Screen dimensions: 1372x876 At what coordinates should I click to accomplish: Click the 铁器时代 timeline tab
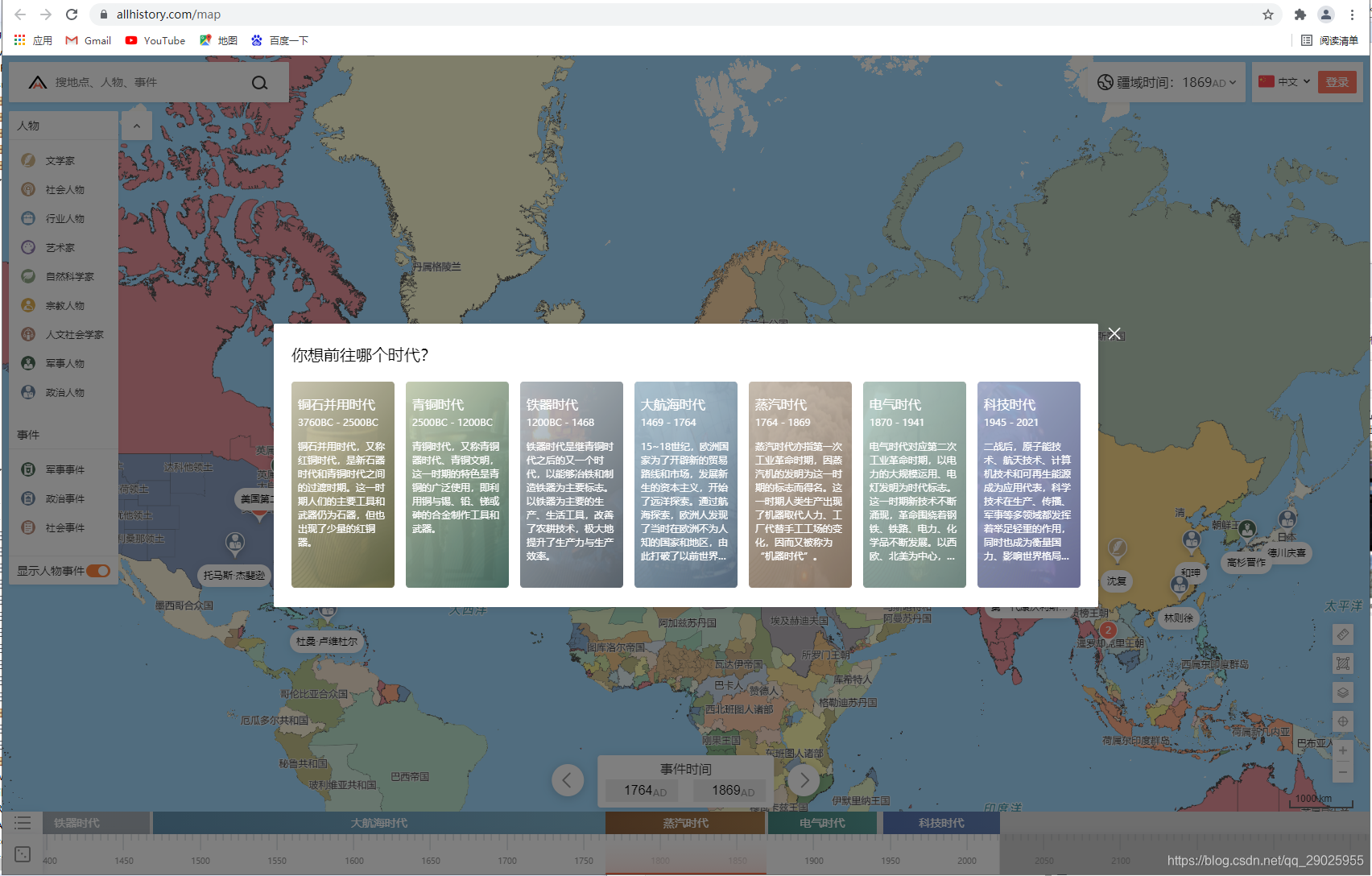pos(96,823)
